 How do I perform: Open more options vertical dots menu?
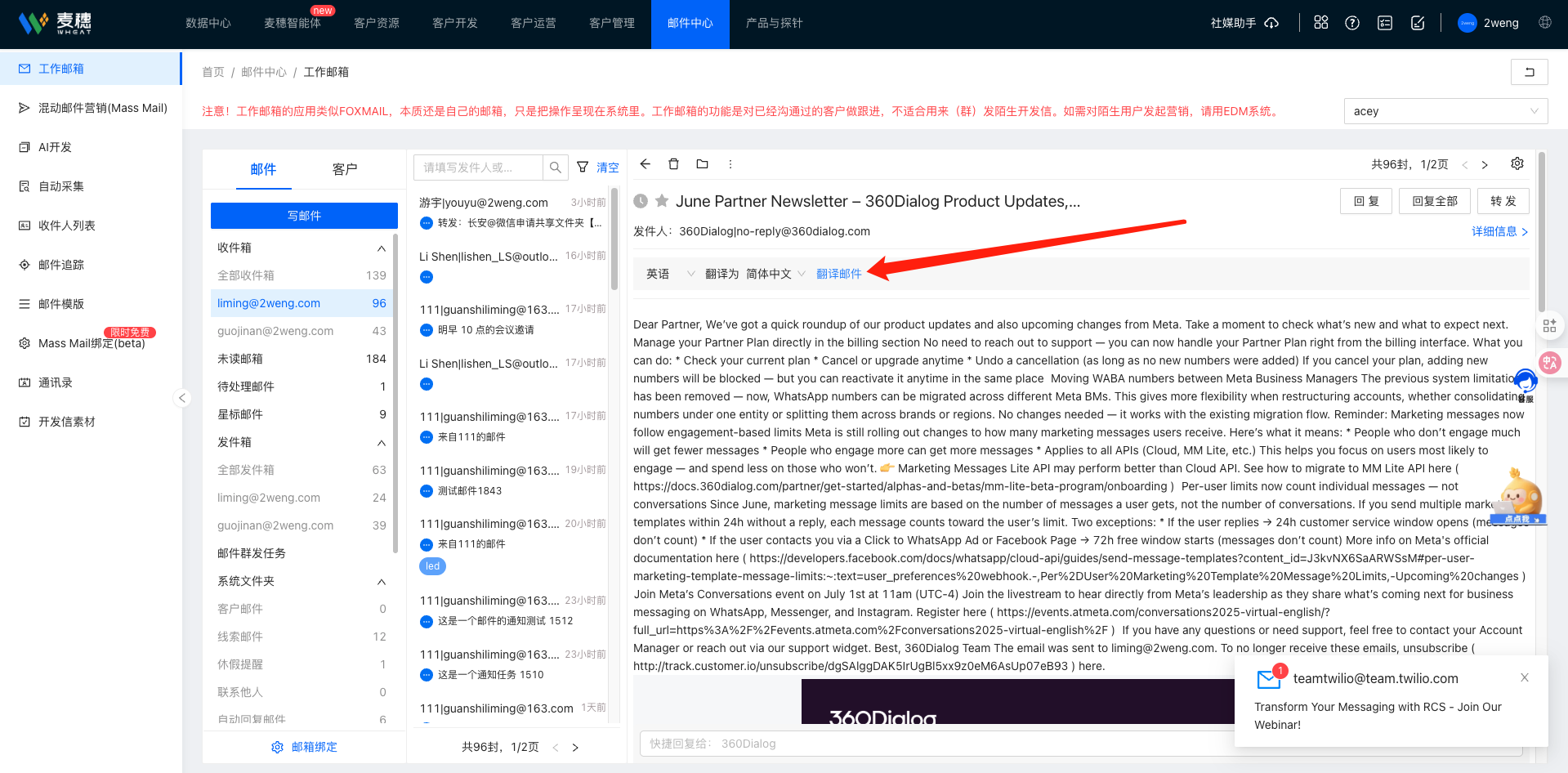(x=730, y=164)
